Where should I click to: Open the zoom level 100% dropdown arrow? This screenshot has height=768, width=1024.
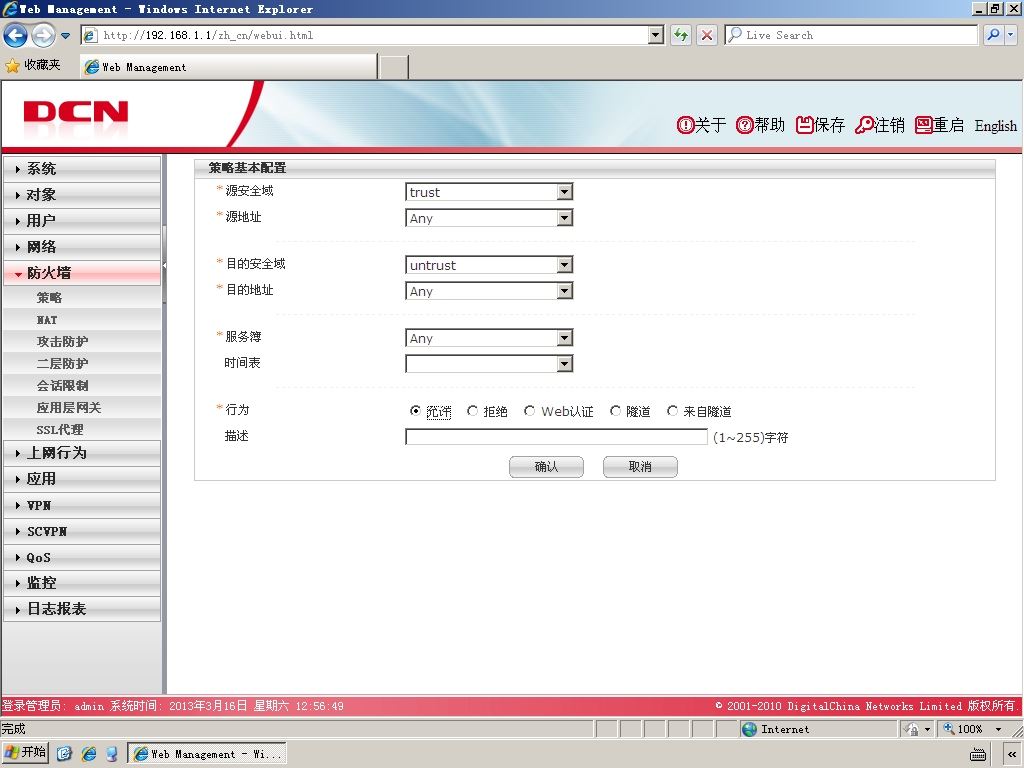998,729
